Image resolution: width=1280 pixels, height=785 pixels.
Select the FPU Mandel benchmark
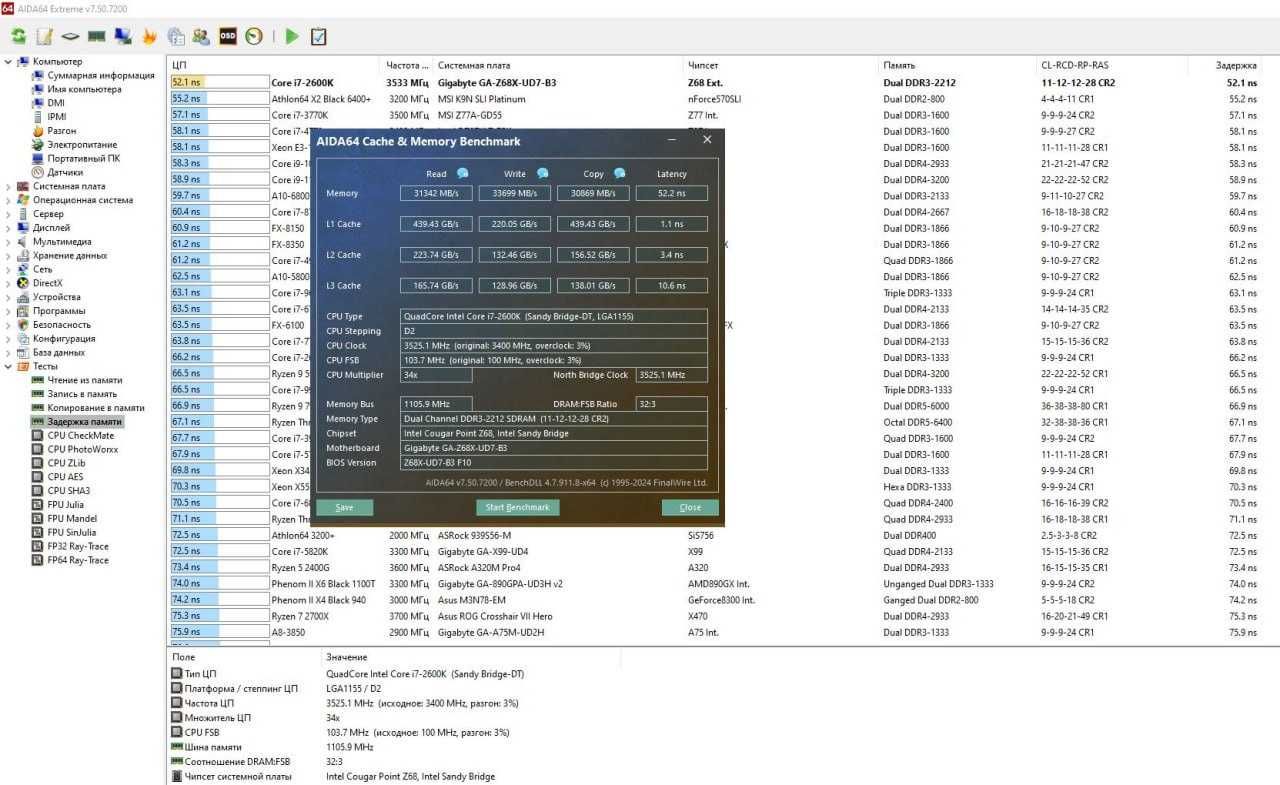pos(72,519)
